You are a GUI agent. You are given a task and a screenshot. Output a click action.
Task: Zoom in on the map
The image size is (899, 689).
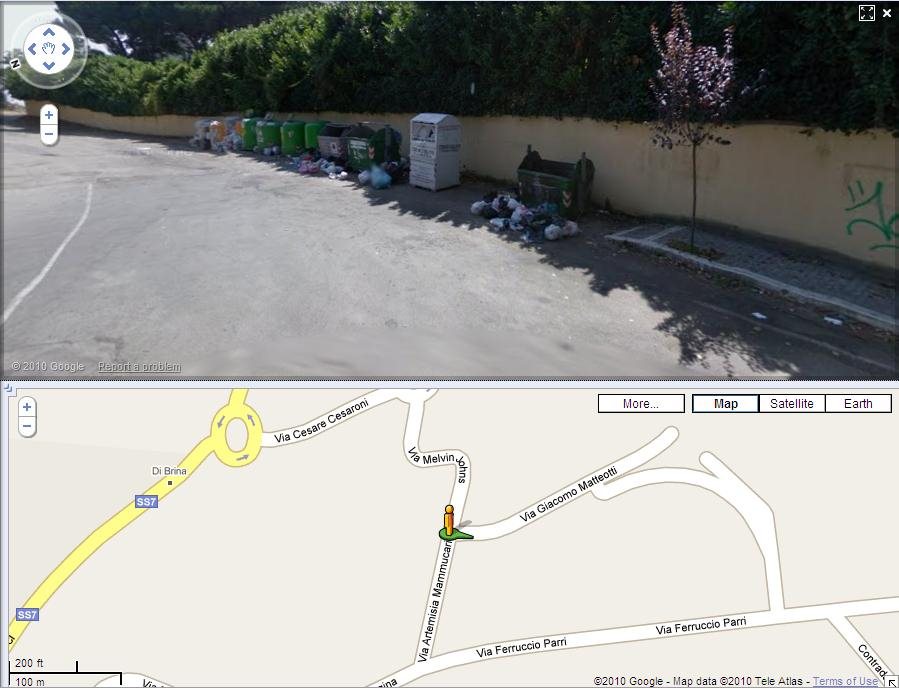(27, 408)
